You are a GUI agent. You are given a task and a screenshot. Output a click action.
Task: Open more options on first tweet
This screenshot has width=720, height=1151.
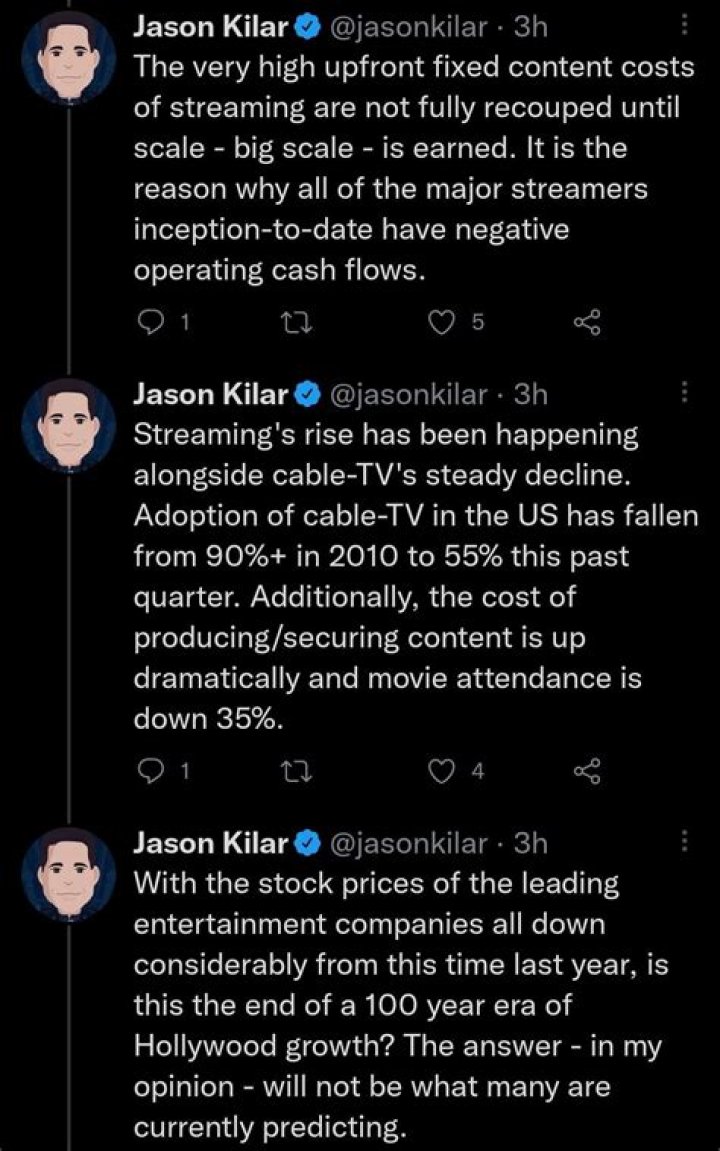(x=684, y=27)
